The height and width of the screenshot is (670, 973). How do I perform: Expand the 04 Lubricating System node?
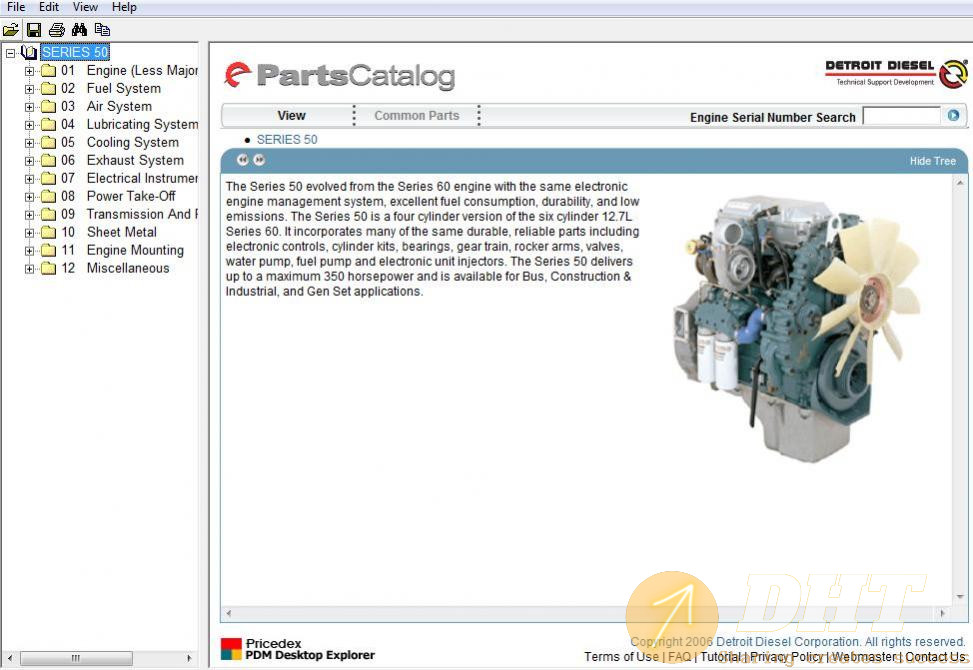[x=29, y=125]
